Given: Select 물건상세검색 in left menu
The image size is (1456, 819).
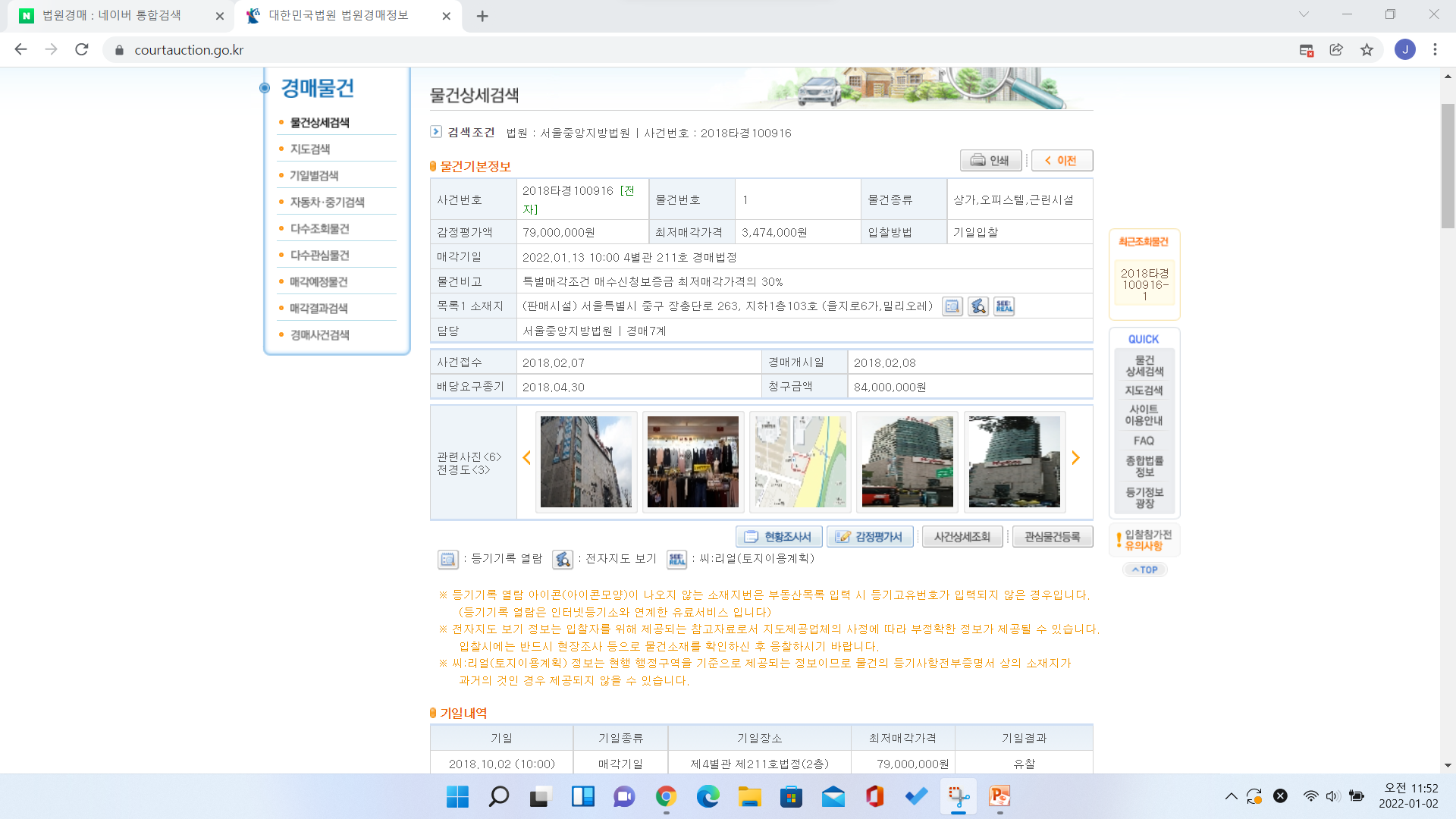Looking at the screenshot, I should [319, 123].
